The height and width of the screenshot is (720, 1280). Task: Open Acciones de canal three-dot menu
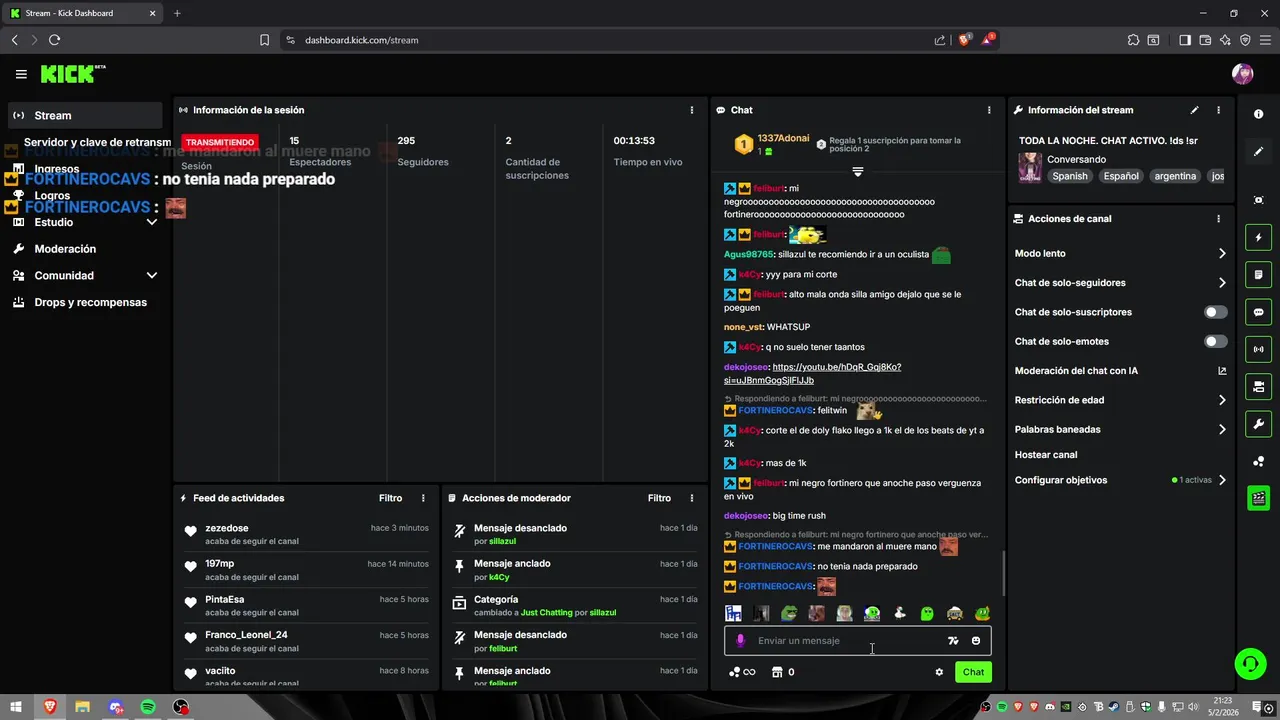pyautogui.click(x=1218, y=219)
